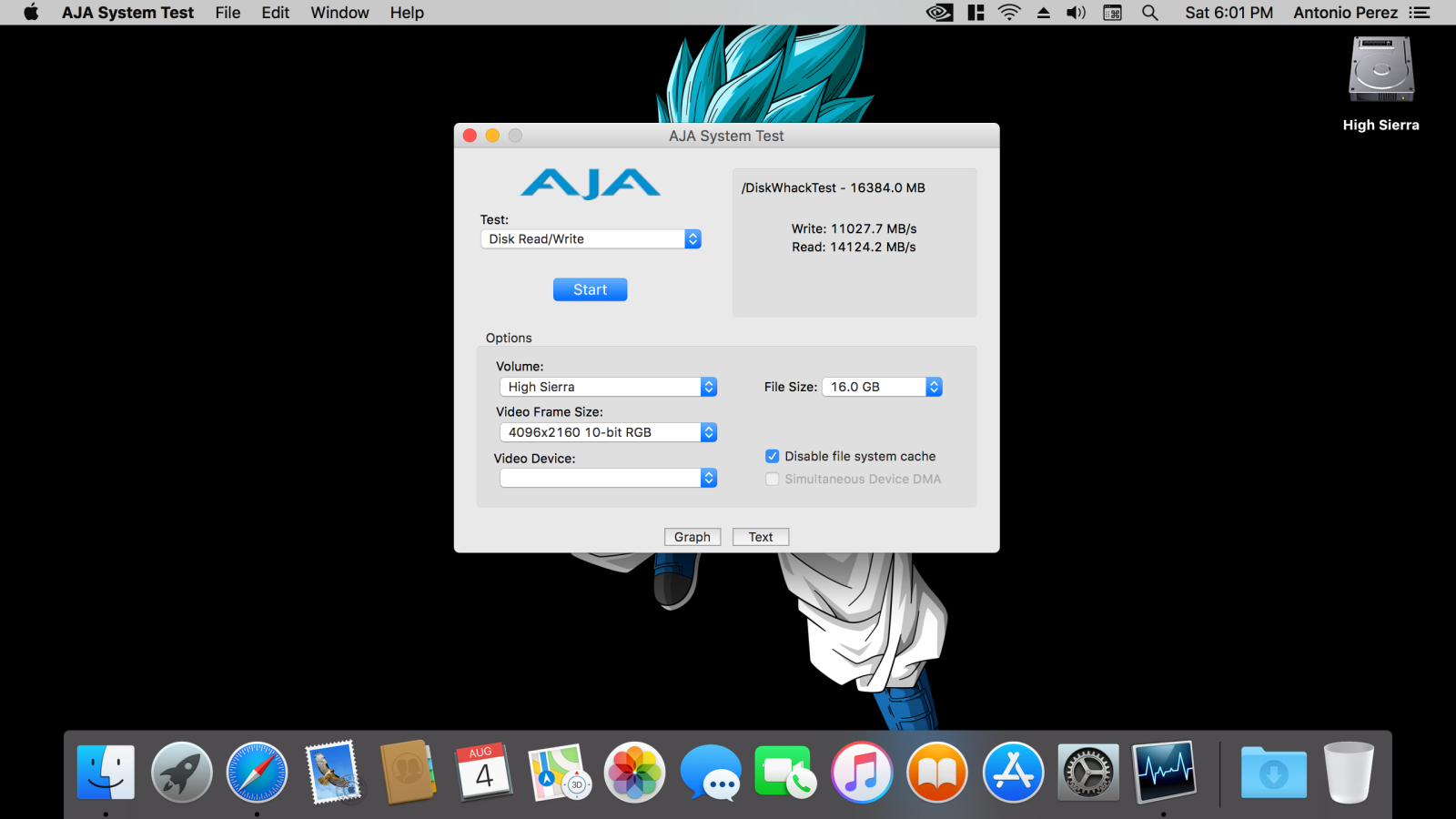Image resolution: width=1456 pixels, height=819 pixels.
Task: Click the "Read: 14124.2 MB/s" result
Action: click(854, 247)
